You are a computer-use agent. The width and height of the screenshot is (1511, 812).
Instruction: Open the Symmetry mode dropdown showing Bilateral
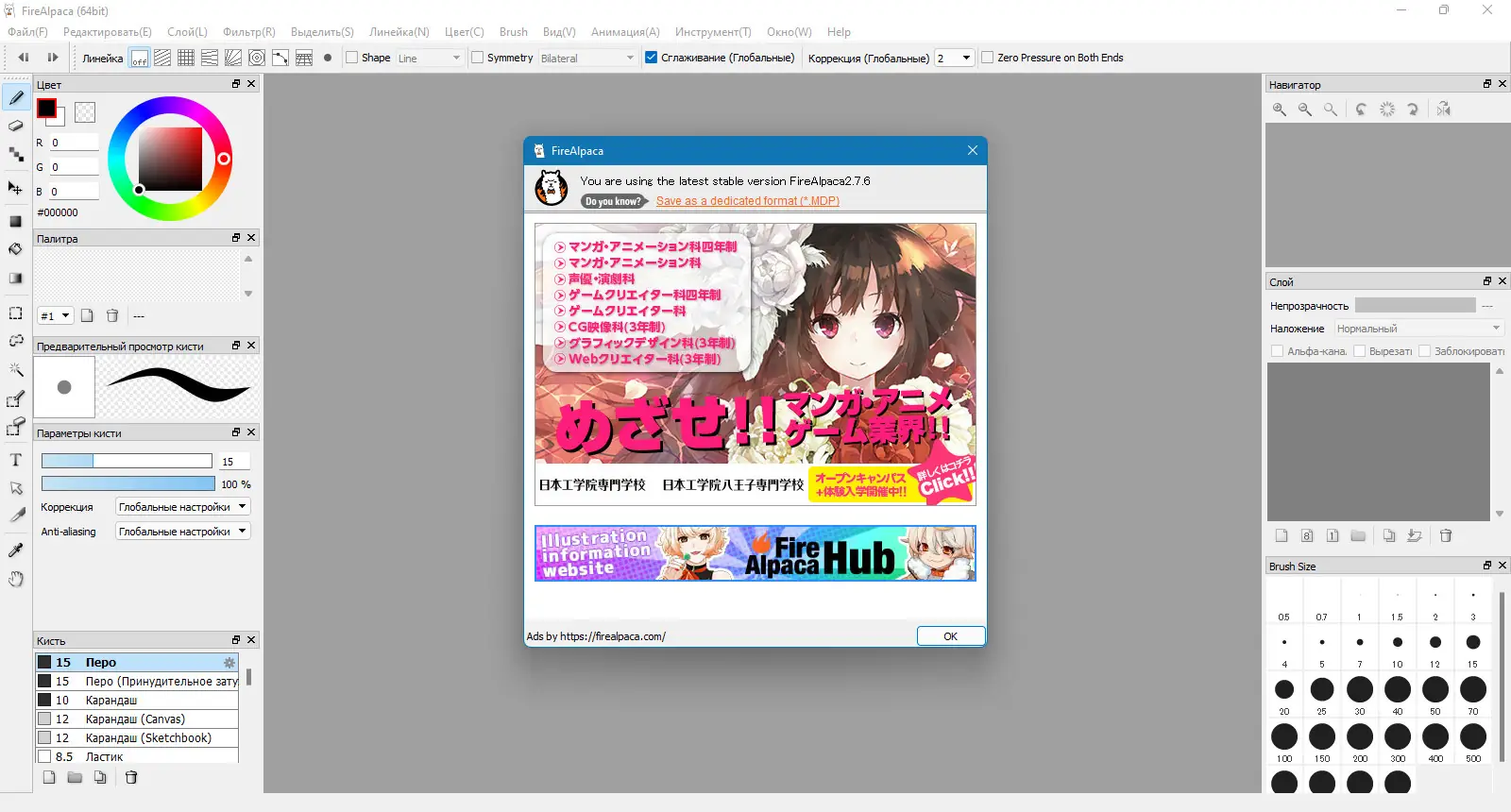[x=588, y=58]
